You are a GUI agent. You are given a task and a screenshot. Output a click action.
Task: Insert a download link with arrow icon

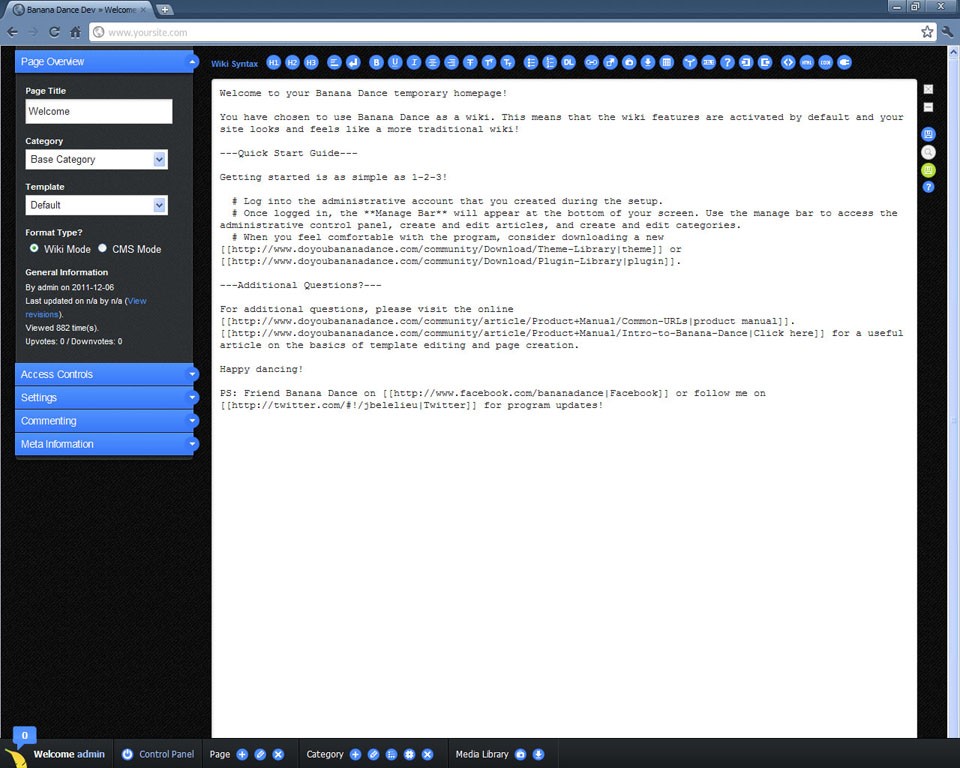click(x=648, y=62)
